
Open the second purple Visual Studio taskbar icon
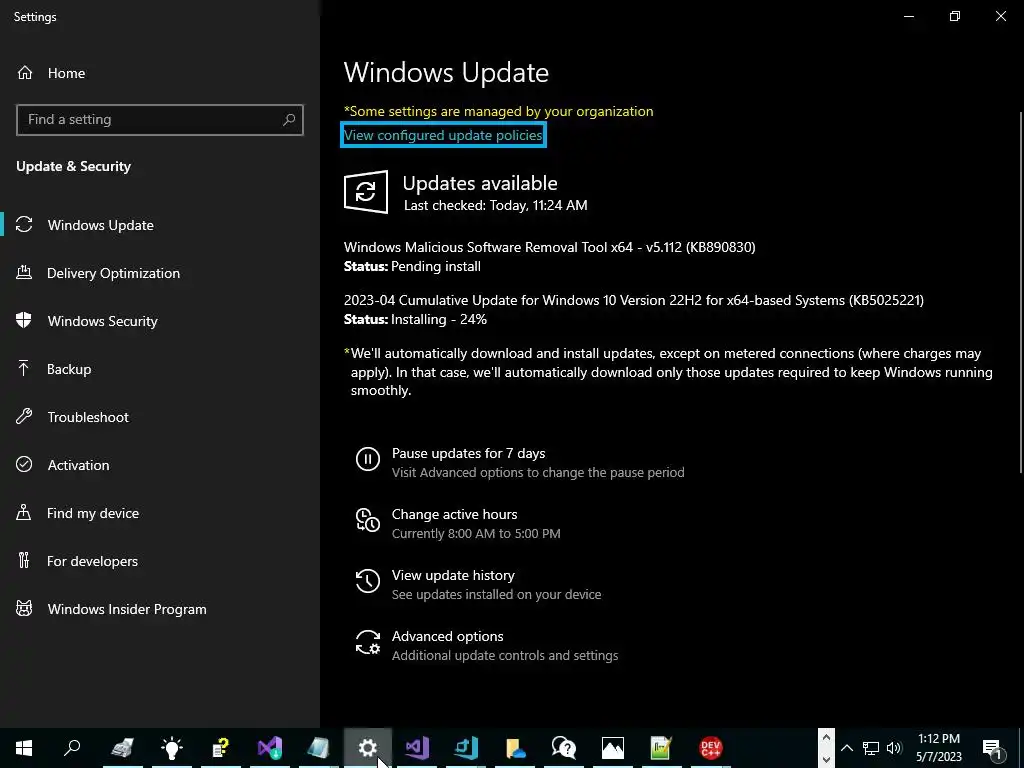[x=417, y=748]
